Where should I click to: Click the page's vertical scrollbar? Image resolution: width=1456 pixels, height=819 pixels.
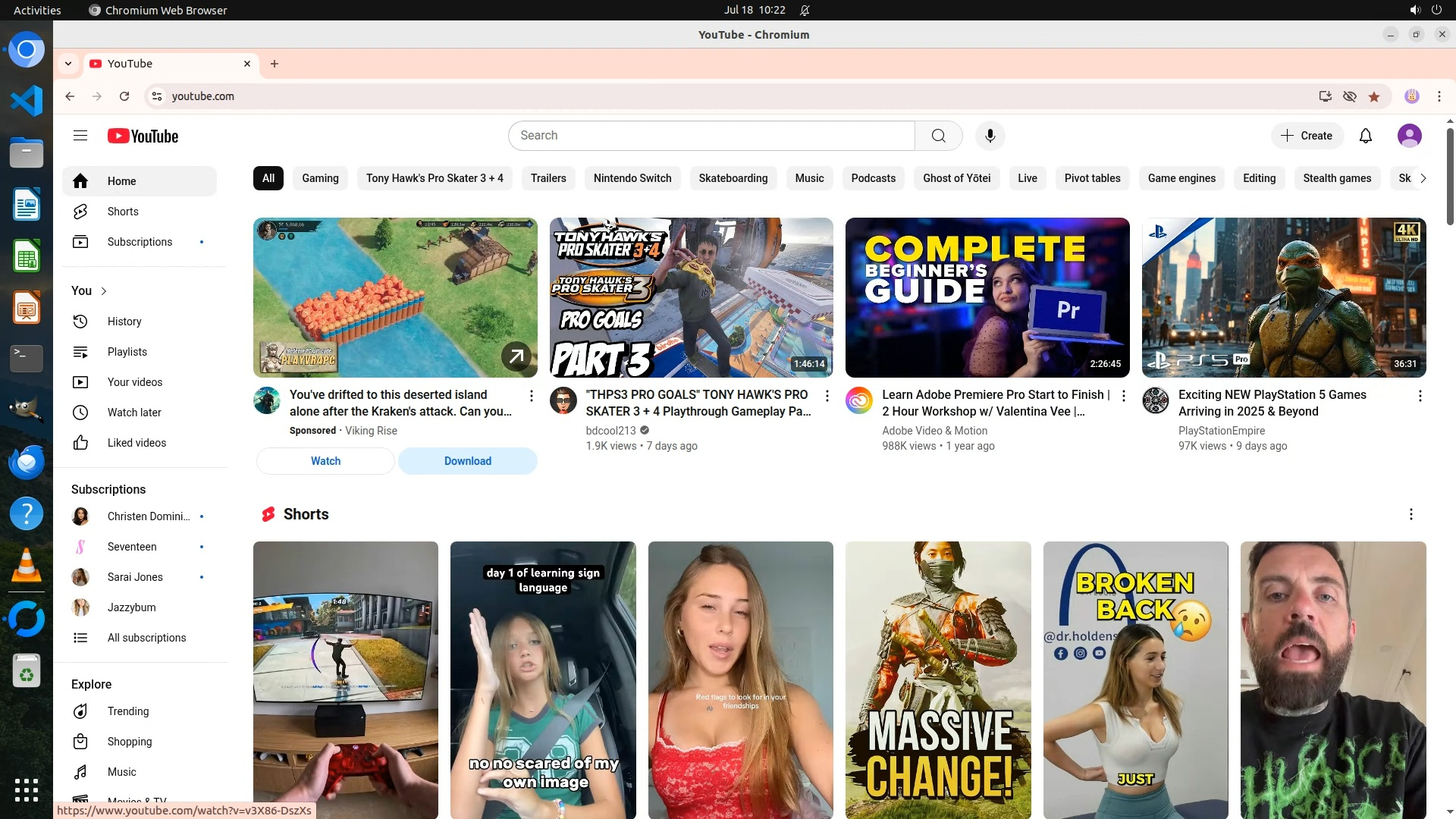1450,174
